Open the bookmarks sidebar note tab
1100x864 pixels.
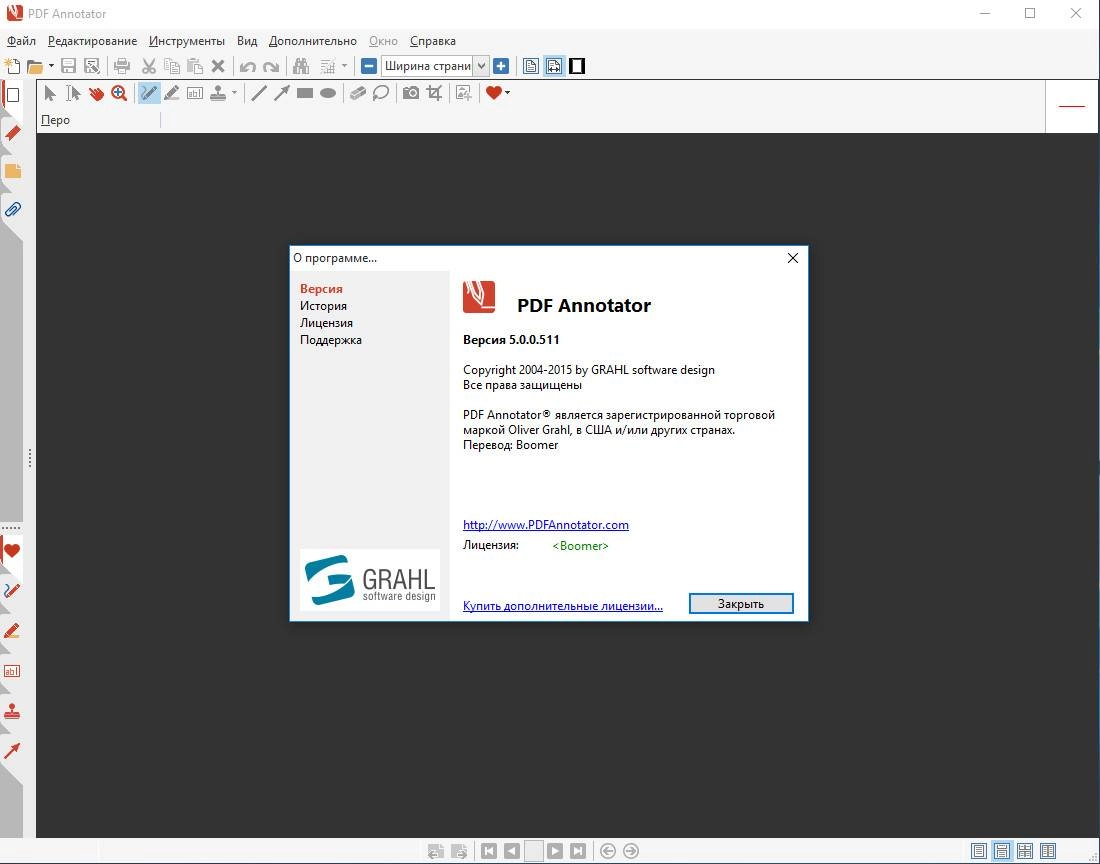pos(12,171)
